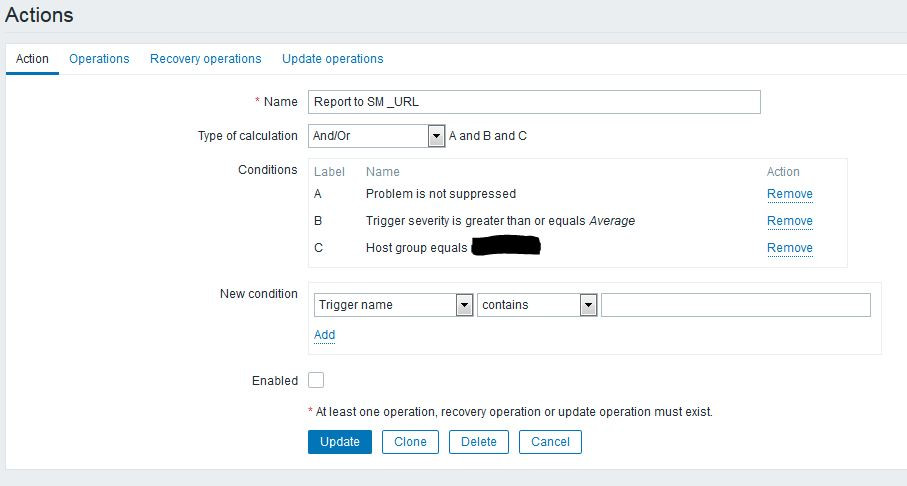
Task: Go to the Update operations tab
Action: point(332,59)
